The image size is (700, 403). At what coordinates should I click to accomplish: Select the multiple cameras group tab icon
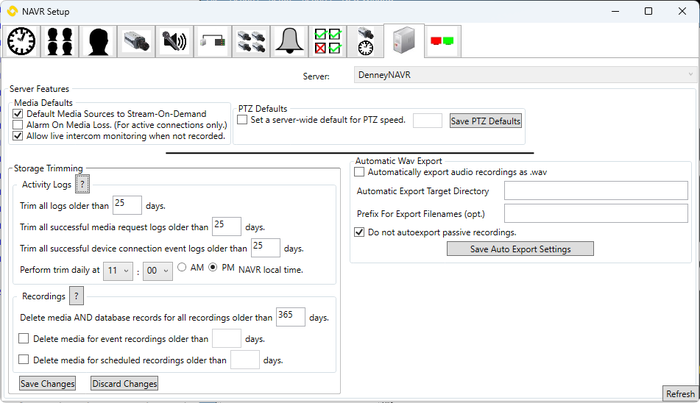pyautogui.click(x=250, y=41)
